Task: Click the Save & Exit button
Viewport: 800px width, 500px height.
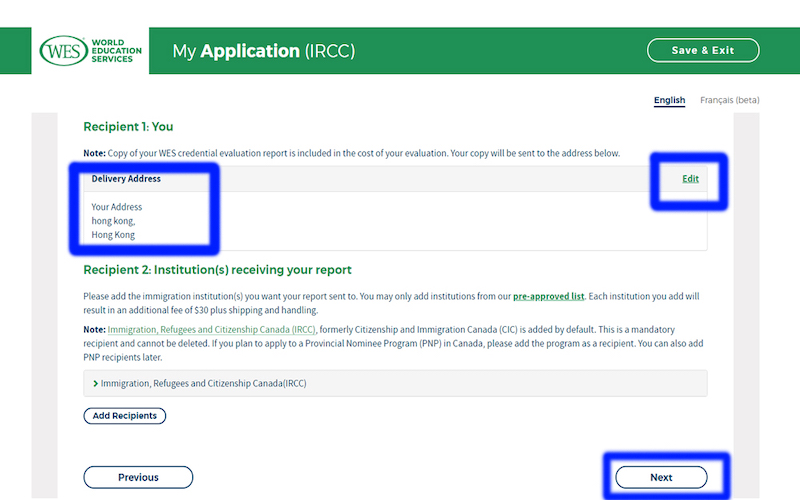Action: click(x=703, y=51)
